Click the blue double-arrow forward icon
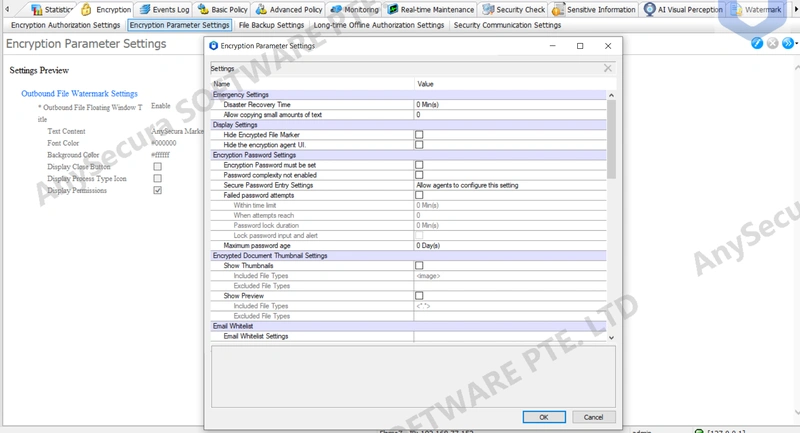Viewport: 800px width, 433px height. [x=788, y=43]
